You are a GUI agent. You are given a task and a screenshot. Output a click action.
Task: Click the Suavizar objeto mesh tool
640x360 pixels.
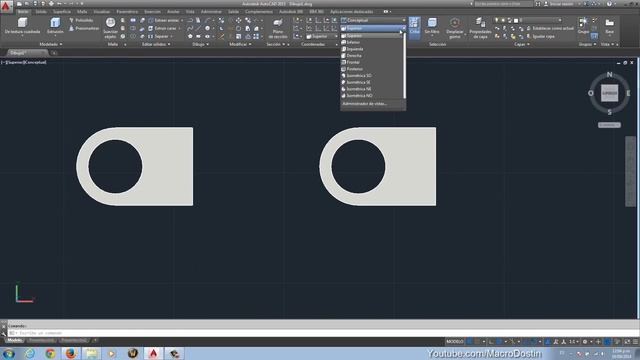[110, 28]
